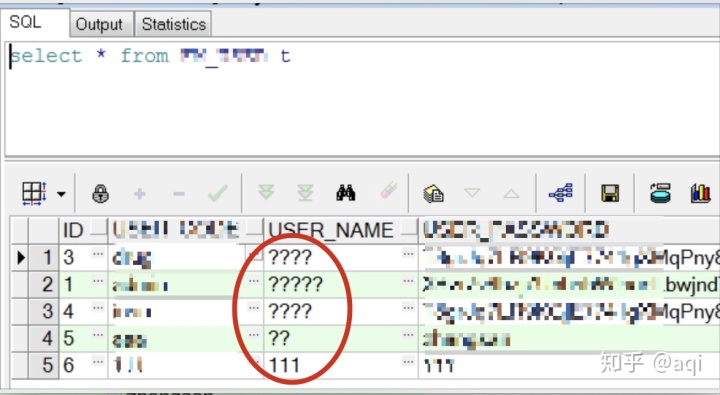This screenshot has width=720, height=395.
Task: Click the eraser clear record icon
Action: point(388,189)
